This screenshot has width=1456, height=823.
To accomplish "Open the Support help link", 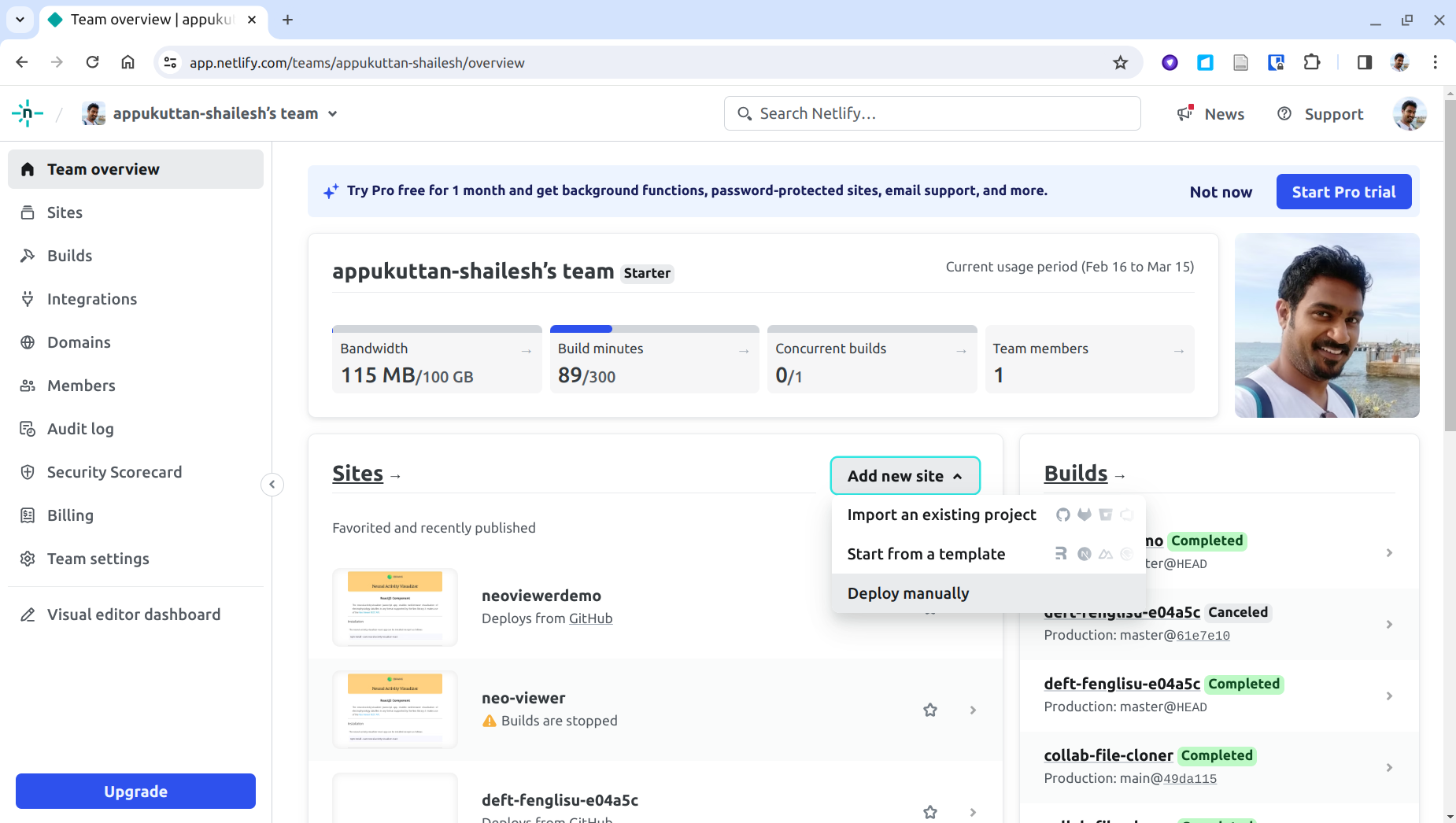I will click(x=1320, y=113).
